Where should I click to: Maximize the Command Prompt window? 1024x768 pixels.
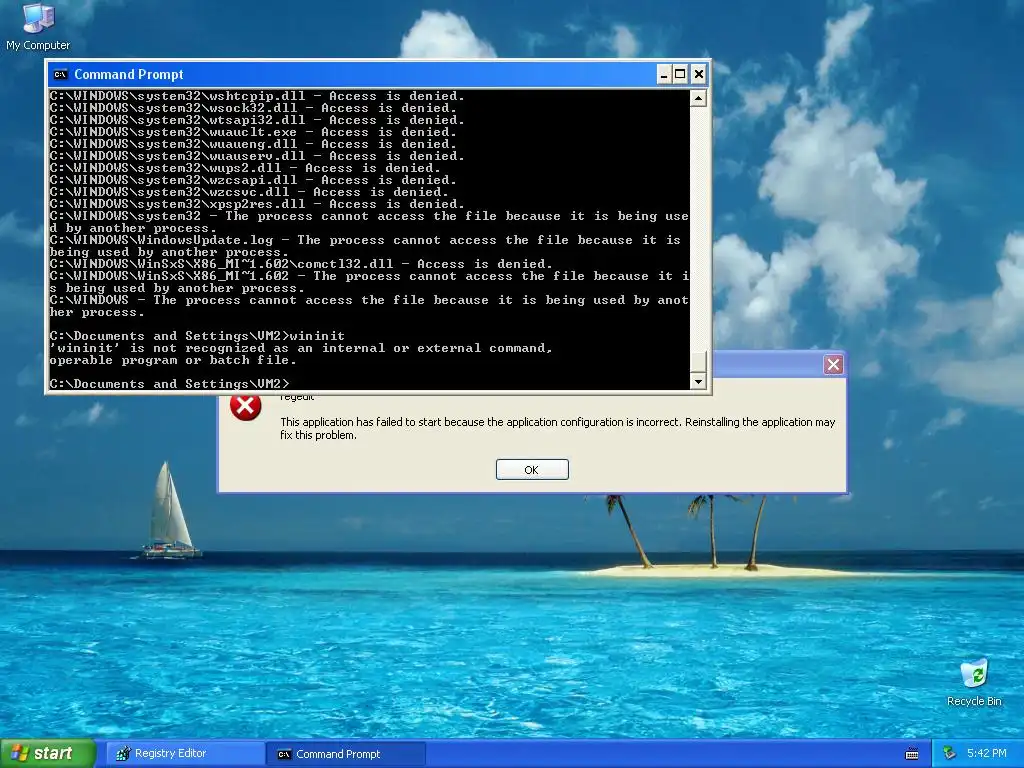tap(680, 74)
